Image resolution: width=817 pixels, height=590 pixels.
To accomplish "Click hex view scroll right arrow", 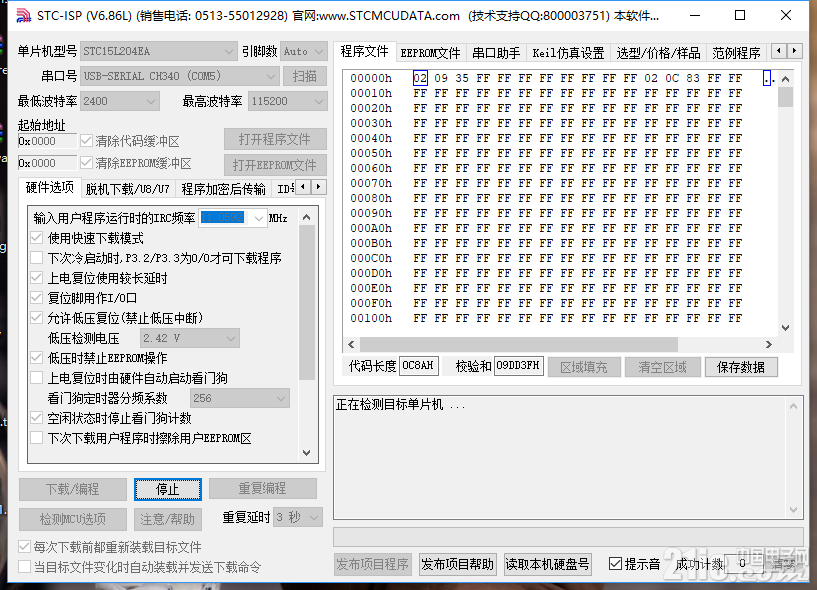I will 769,345.
